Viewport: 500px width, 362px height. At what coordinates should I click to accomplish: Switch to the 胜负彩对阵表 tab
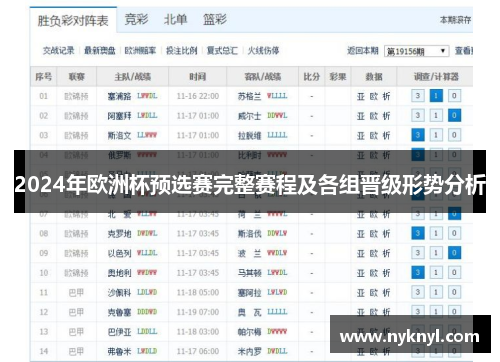pos(73,21)
